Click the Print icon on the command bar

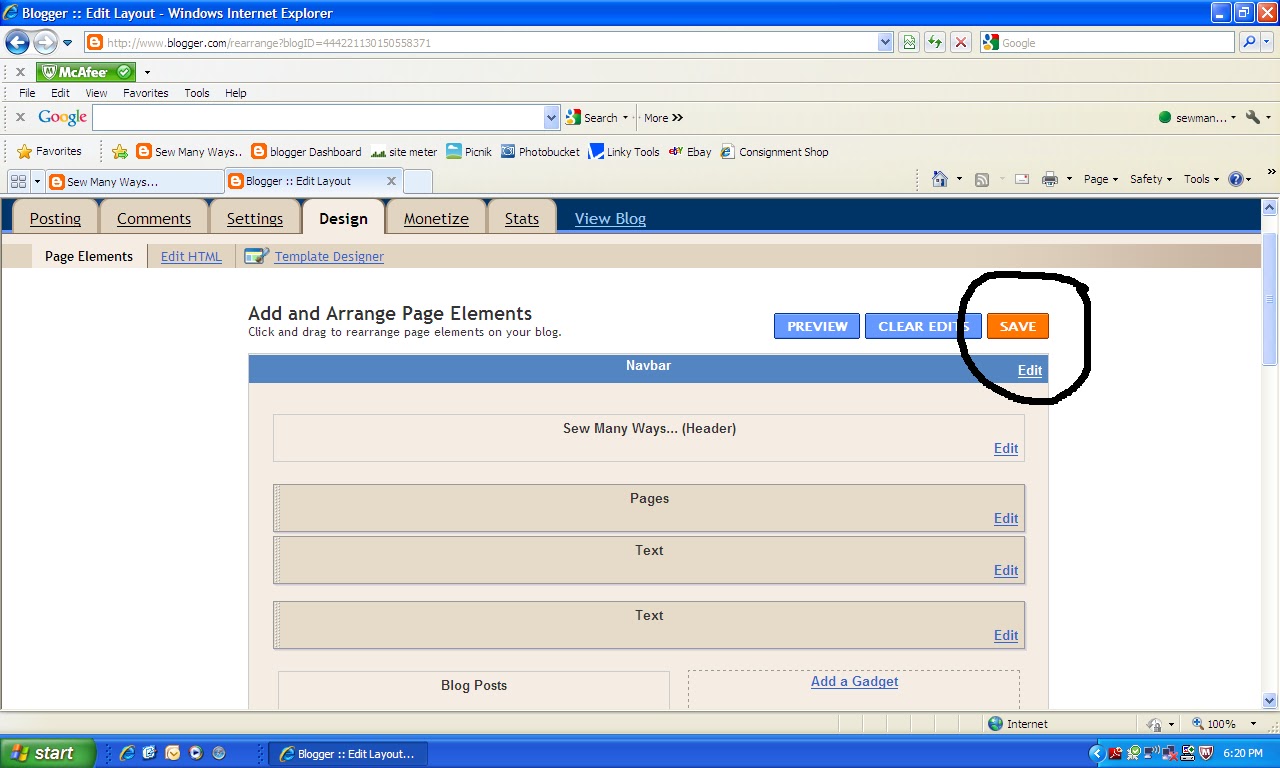coord(1050,178)
